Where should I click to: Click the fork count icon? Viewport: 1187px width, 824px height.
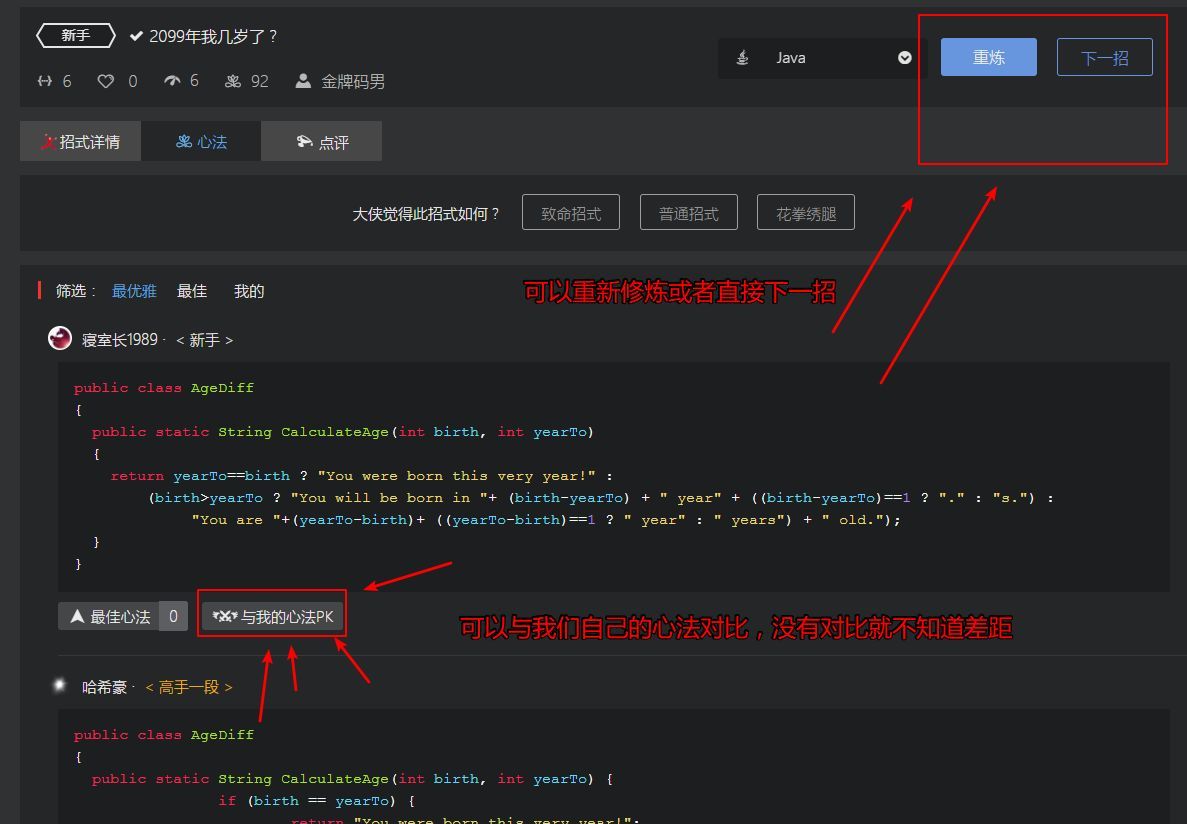(45, 81)
